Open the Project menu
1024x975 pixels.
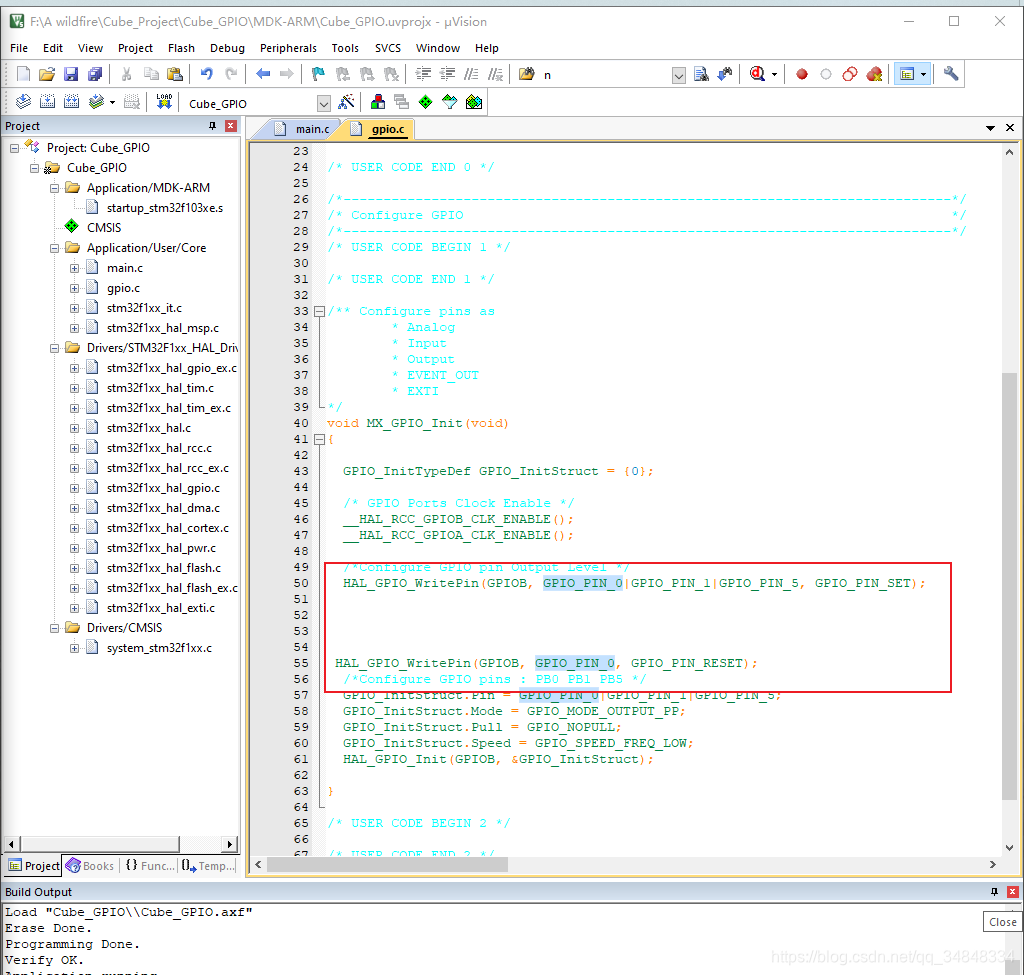coord(135,48)
